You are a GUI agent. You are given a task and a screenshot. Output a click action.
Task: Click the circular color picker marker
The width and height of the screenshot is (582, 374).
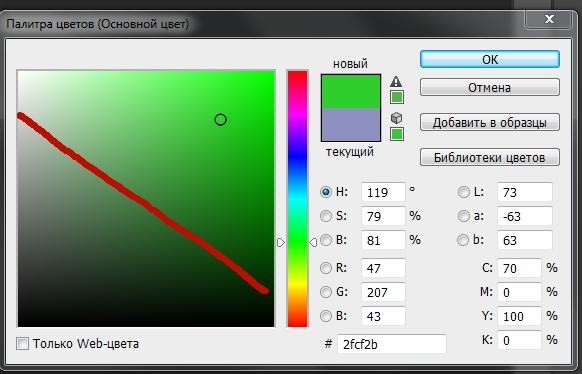click(220, 119)
